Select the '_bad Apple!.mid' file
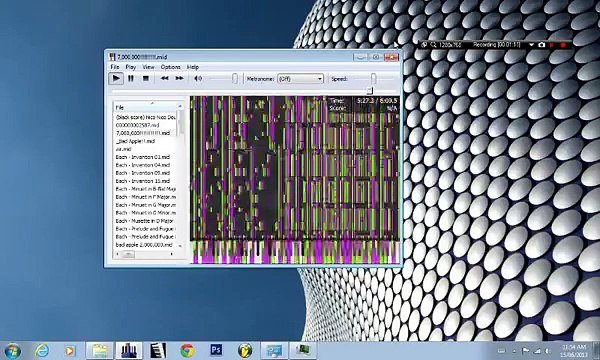The height and width of the screenshot is (360, 600). tap(135, 141)
